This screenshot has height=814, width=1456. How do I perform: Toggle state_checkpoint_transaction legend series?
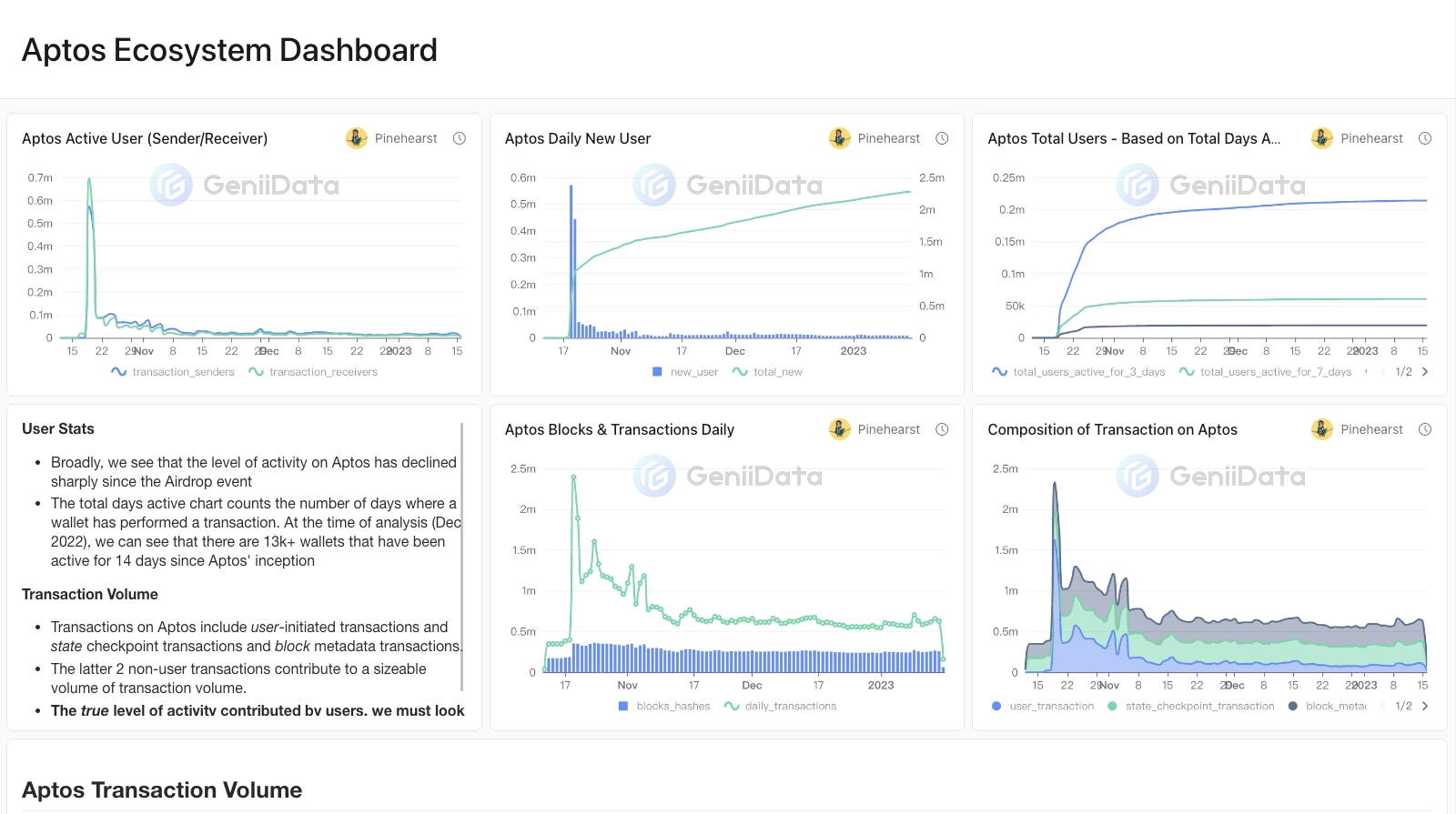[x=1191, y=706]
